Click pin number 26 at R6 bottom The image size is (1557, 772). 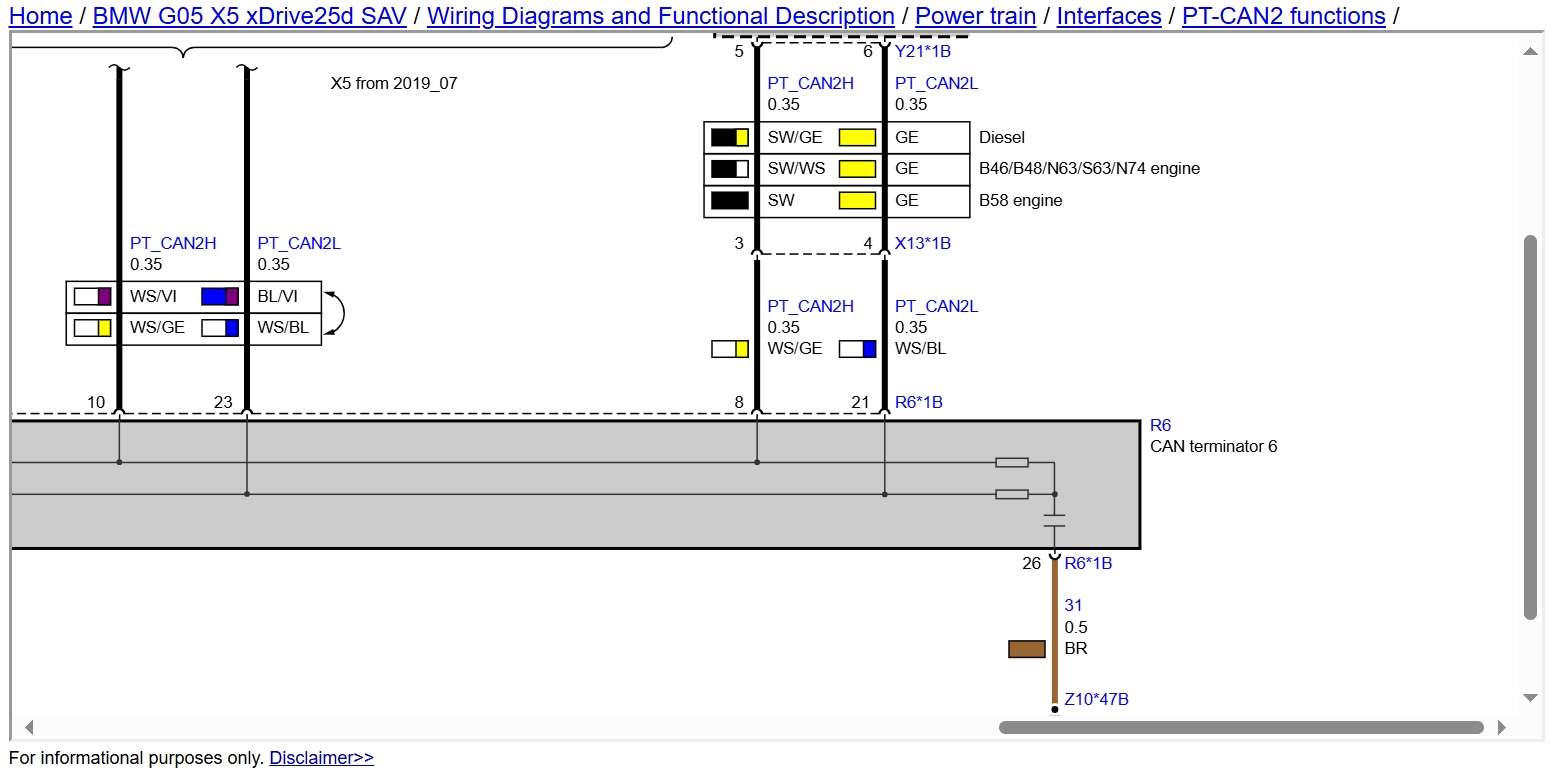pyautogui.click(x=1031, y=563)
